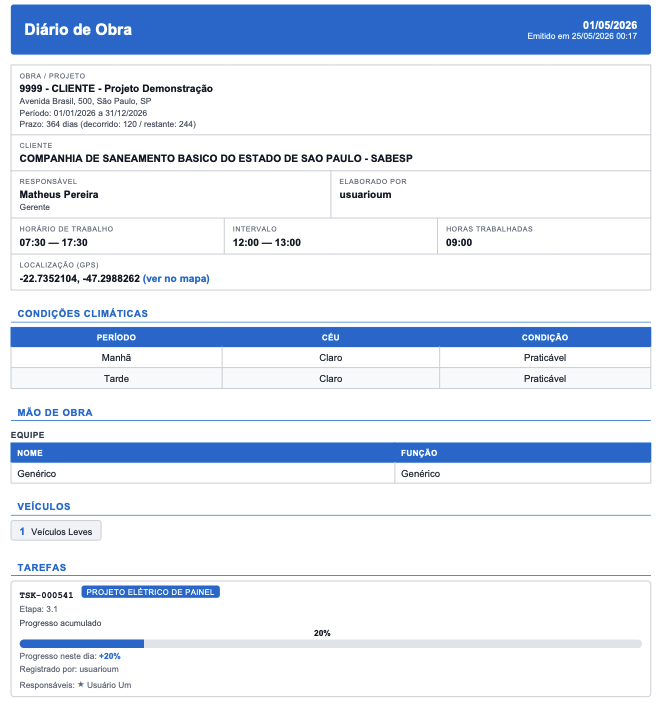658x707 pixels.
Task: Click 'Praticável' in the Manhã row
Action: pos(545,358)
